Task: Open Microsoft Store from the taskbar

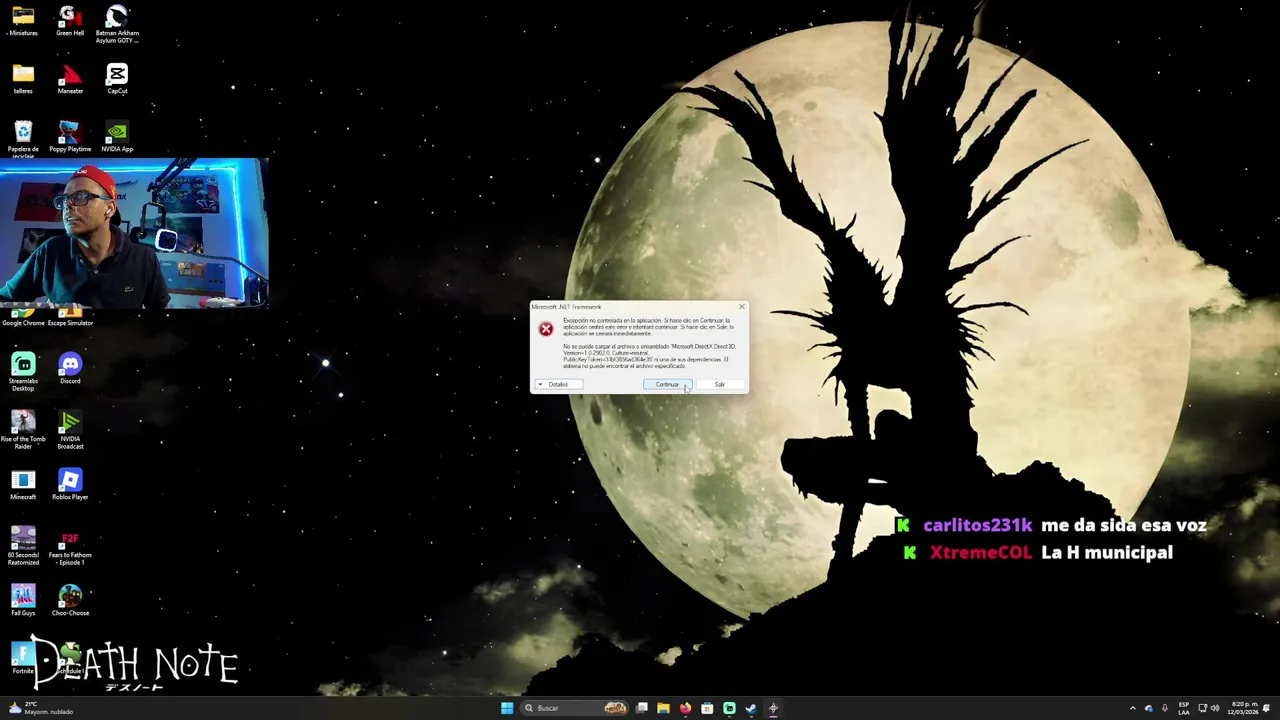Action: click(707, 708)
